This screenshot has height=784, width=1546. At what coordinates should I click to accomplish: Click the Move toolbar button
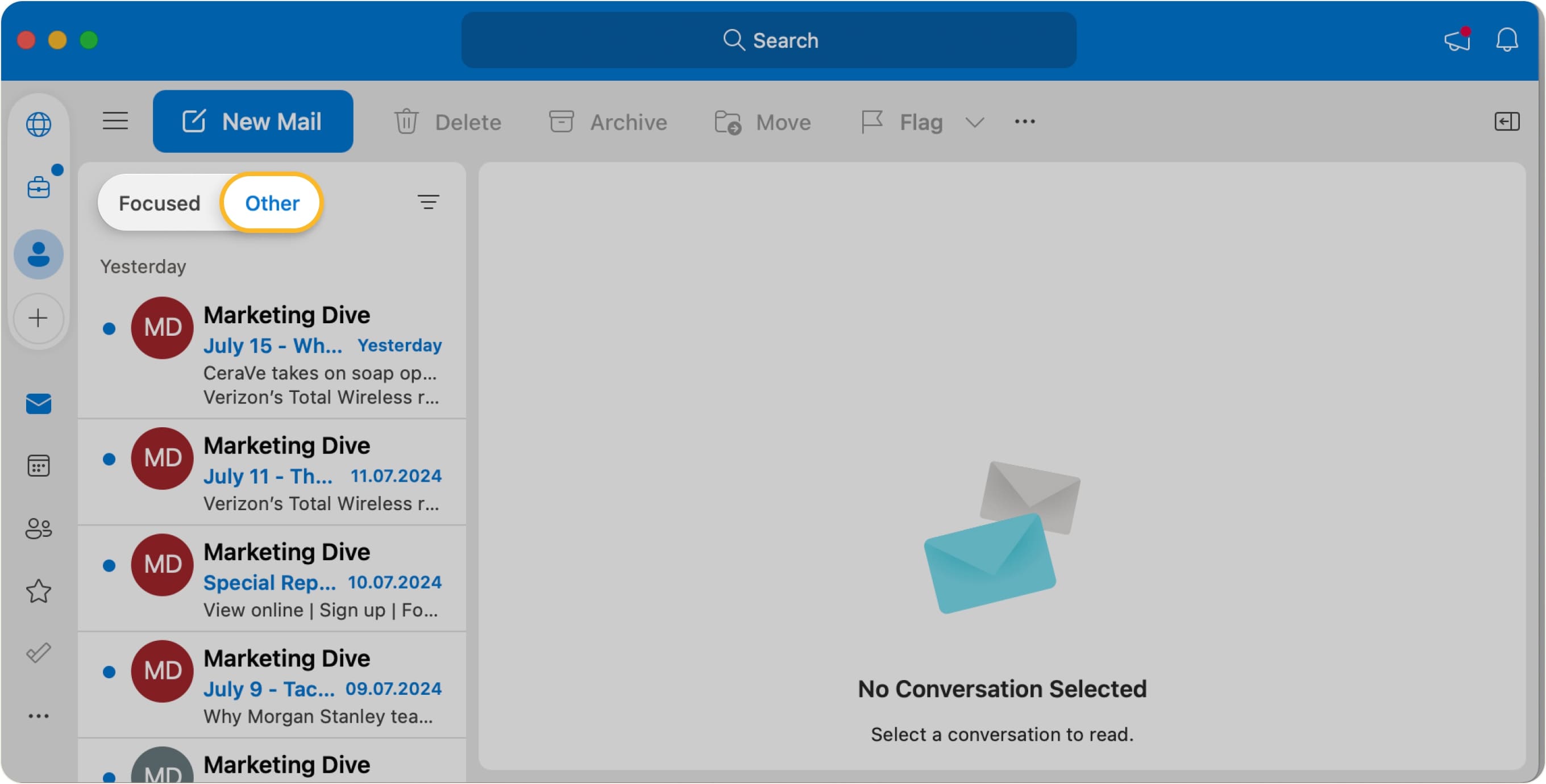coord(763,122)
